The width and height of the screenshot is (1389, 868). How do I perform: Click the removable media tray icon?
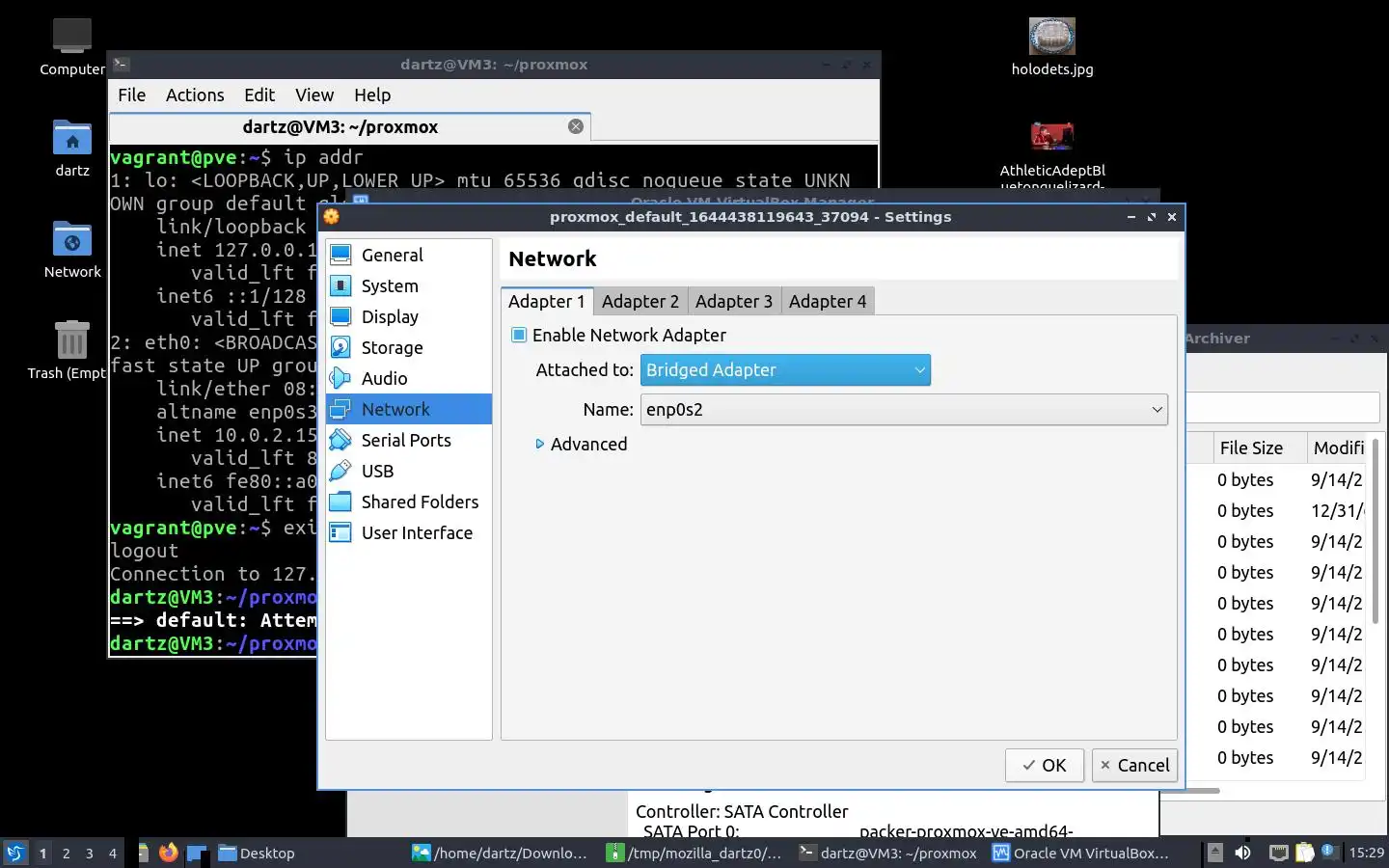(x=1215, y=853)
